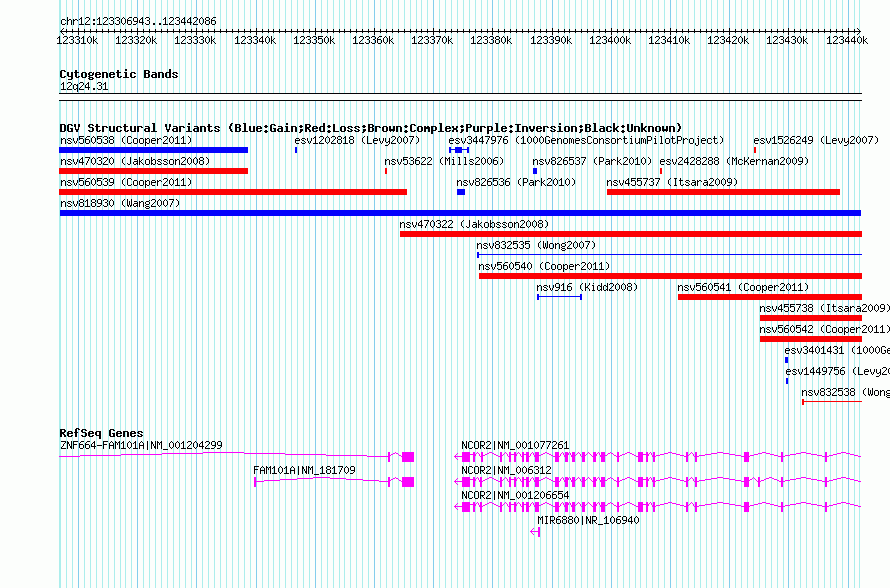890x588 pixels.
Task: Click the DGV Structural Variants track title
Action: point(371,128)
